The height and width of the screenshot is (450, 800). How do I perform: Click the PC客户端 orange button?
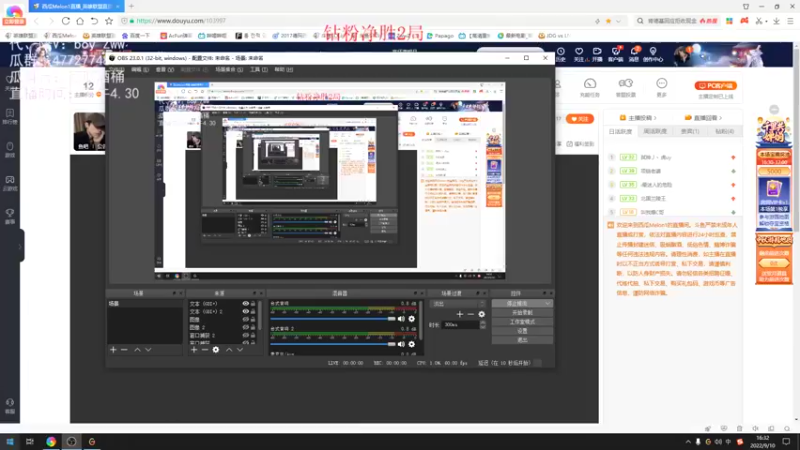(715, 86)
